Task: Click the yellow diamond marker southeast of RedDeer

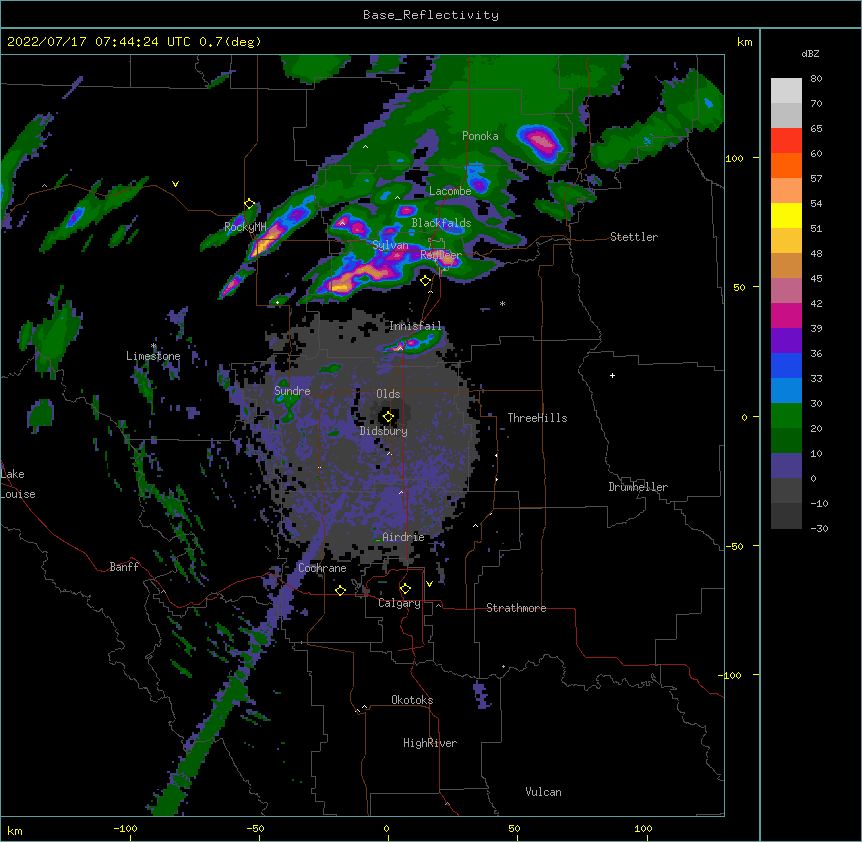Action: pos(425,281)
